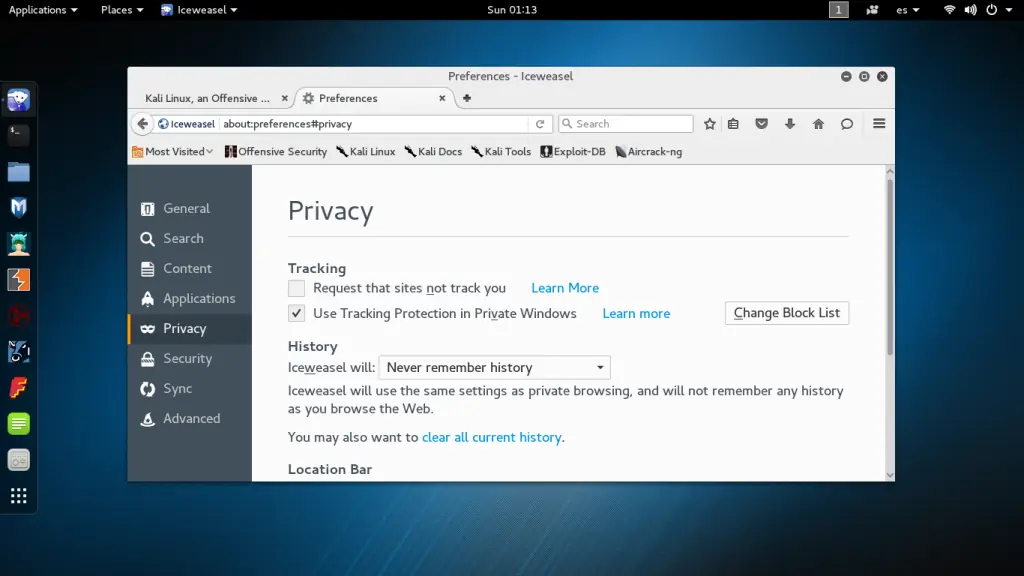Image resolution: width=1024 pixels, height=576 pixels.
Task: Close the Preferences tab
Action: [442, 98]
